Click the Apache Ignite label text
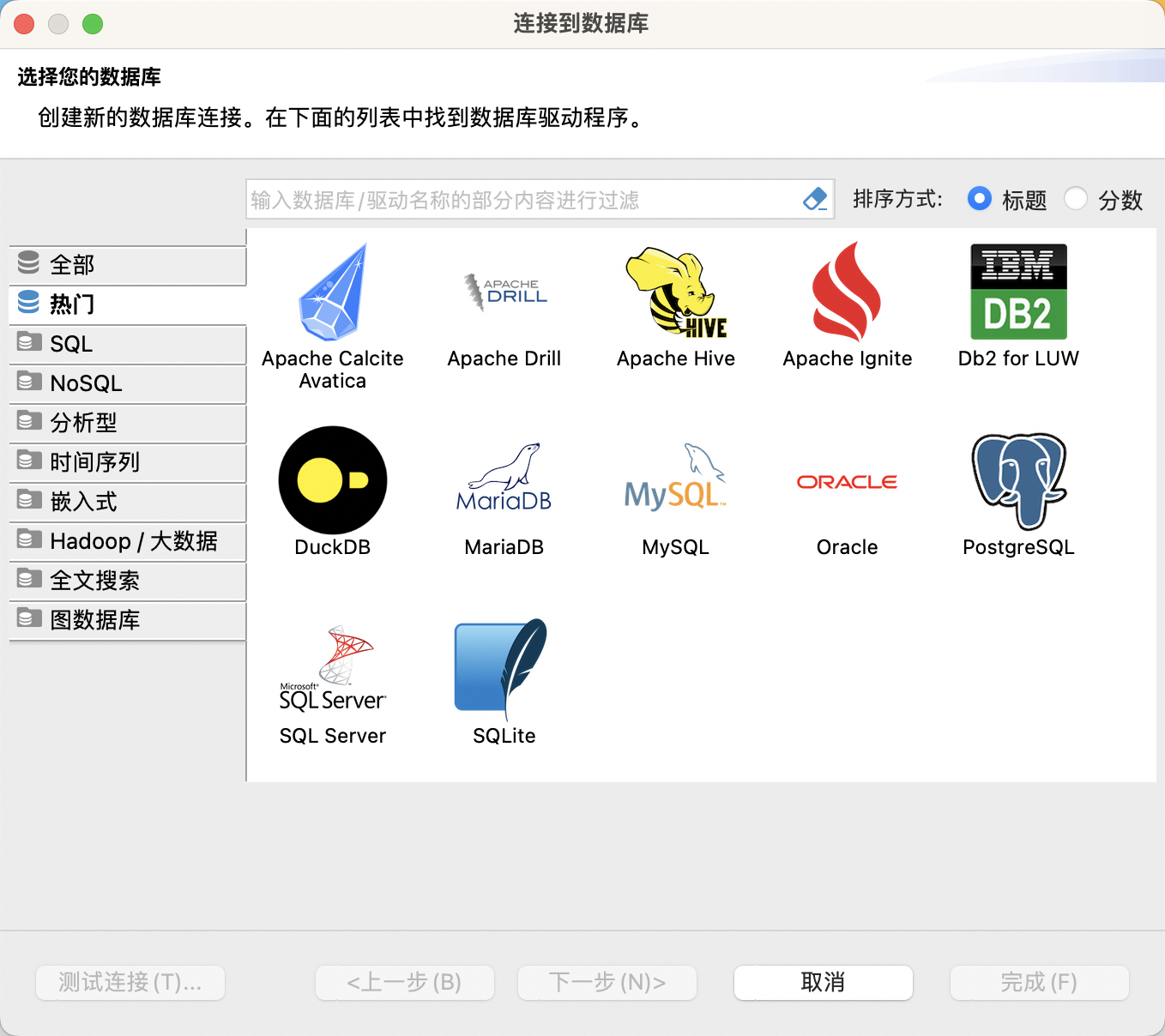Viewport: 1165px width, 1036px height. pyautogui.click(x=848, y=358)
